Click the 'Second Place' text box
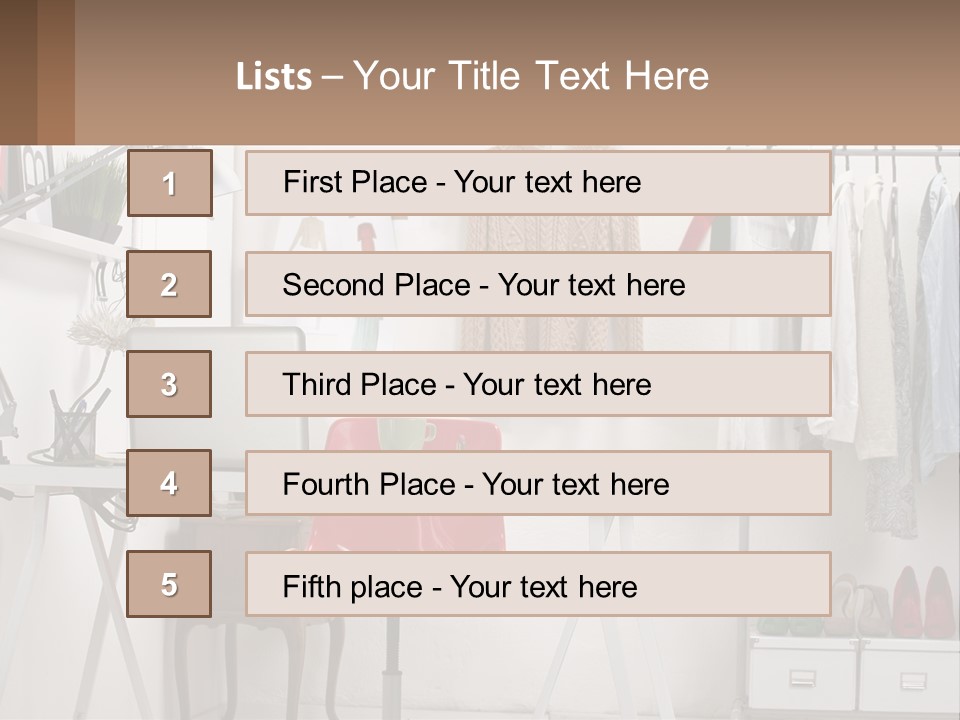This screenshot has width=960, height=720. [538, 284]
